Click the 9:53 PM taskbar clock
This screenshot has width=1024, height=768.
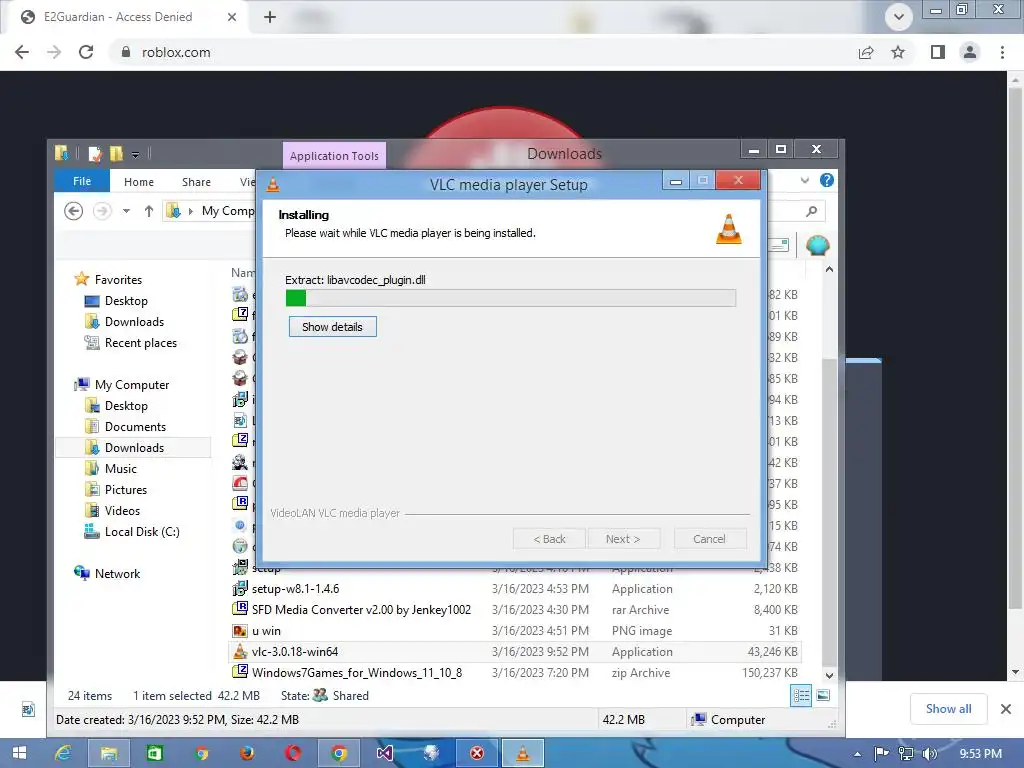pyautogui.click(x=980, y=754)
